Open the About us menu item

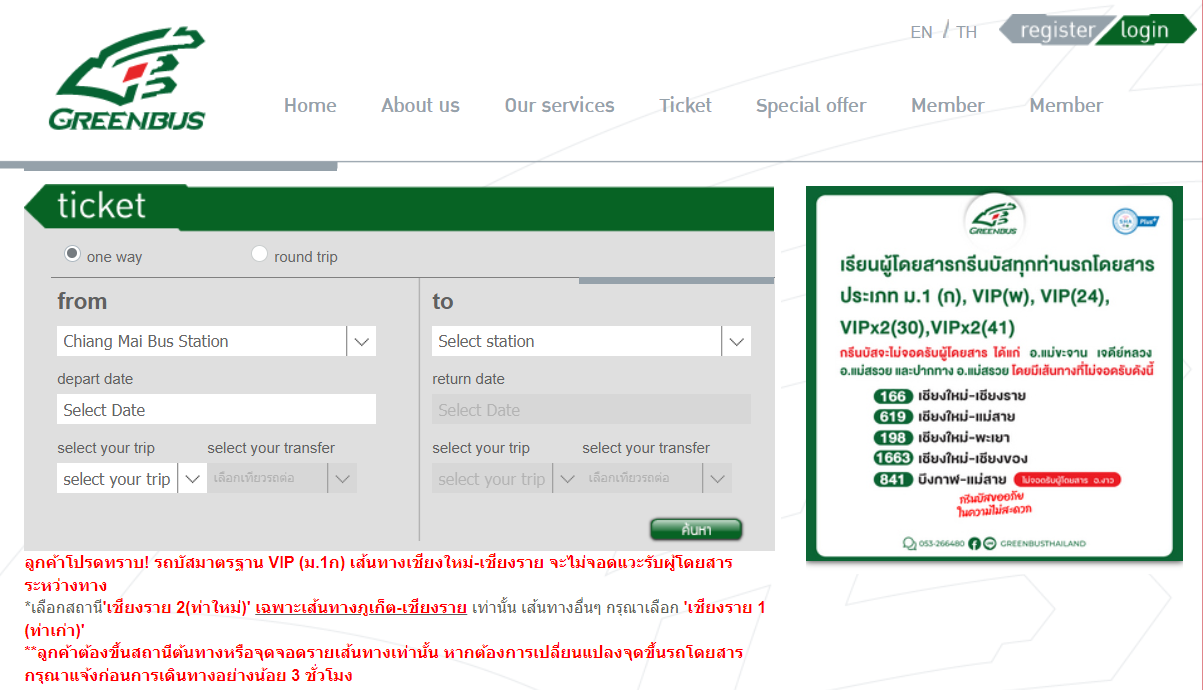[420, 105]
